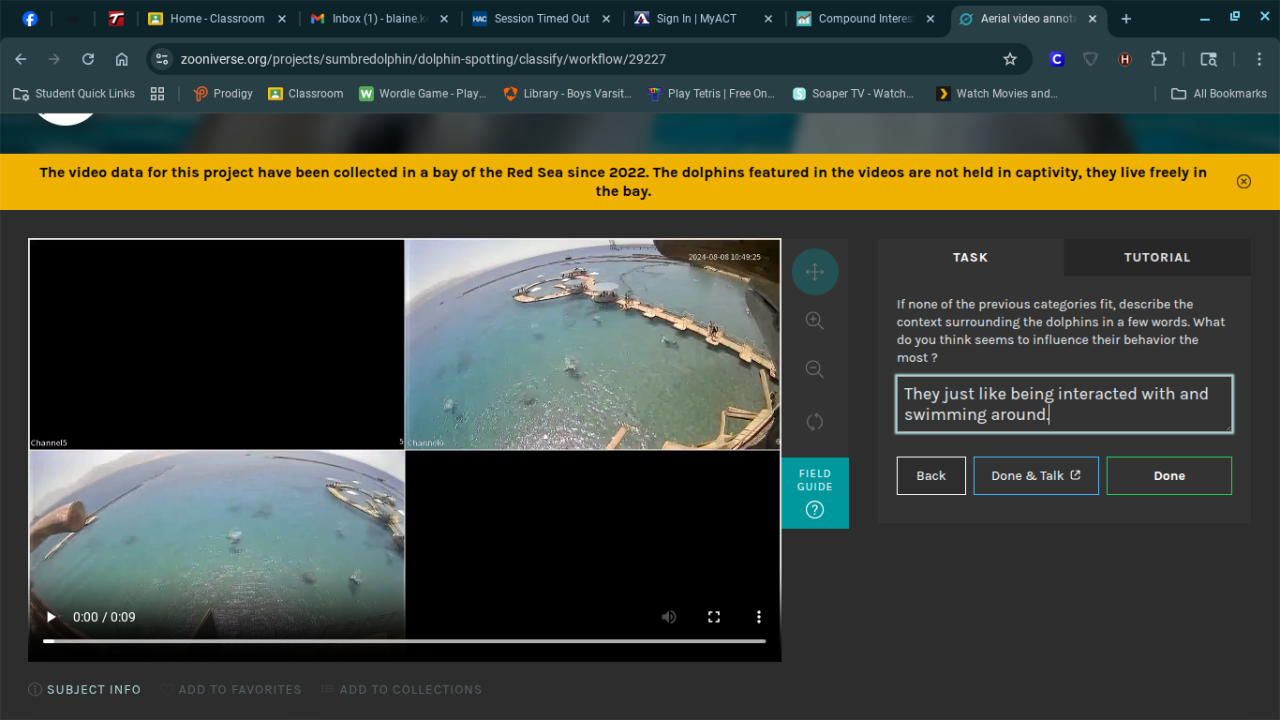Viewport: 1280px width, 720px height.
Task: Click the zoom out magnifier icon
Action: pos(815,370)
